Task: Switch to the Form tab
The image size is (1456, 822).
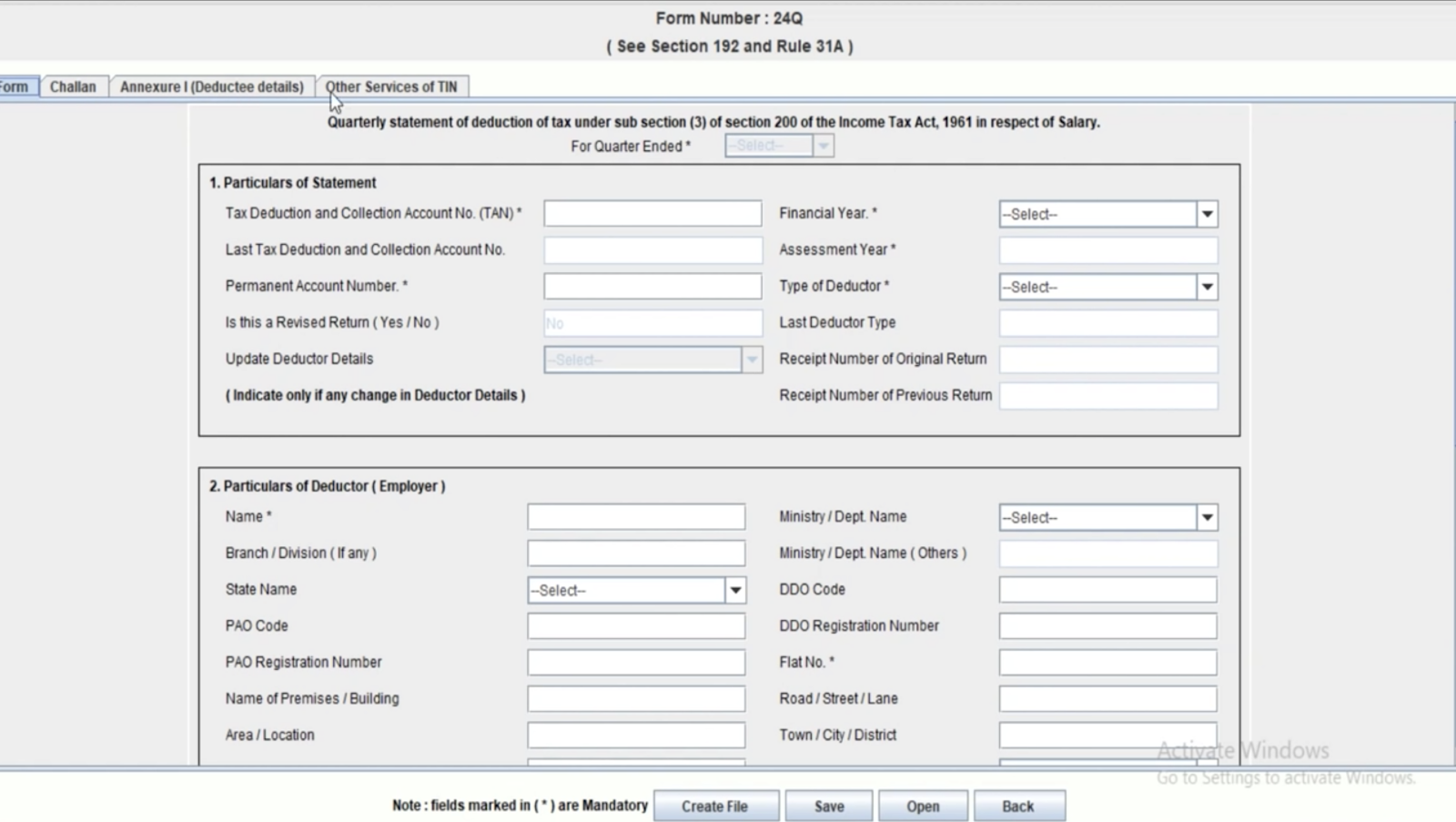Action: pos(14,86)
